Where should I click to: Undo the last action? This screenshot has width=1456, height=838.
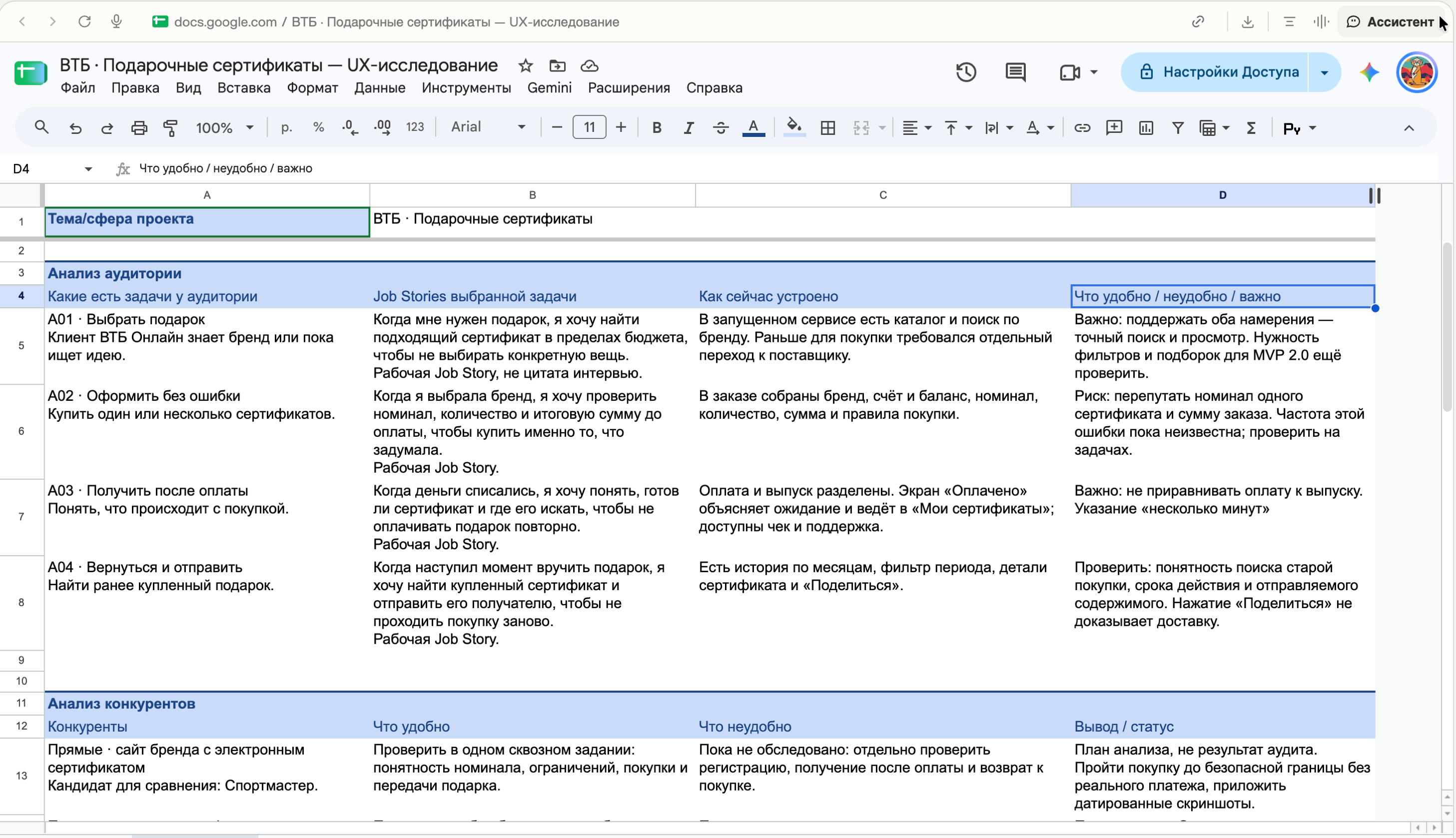[75, 128]
